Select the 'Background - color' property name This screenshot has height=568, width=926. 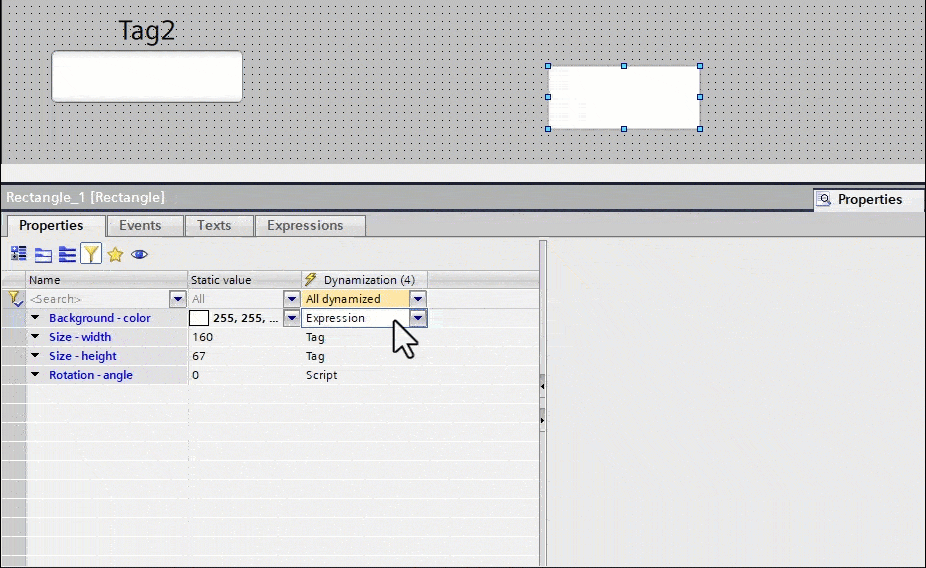[x=100, y=318]
